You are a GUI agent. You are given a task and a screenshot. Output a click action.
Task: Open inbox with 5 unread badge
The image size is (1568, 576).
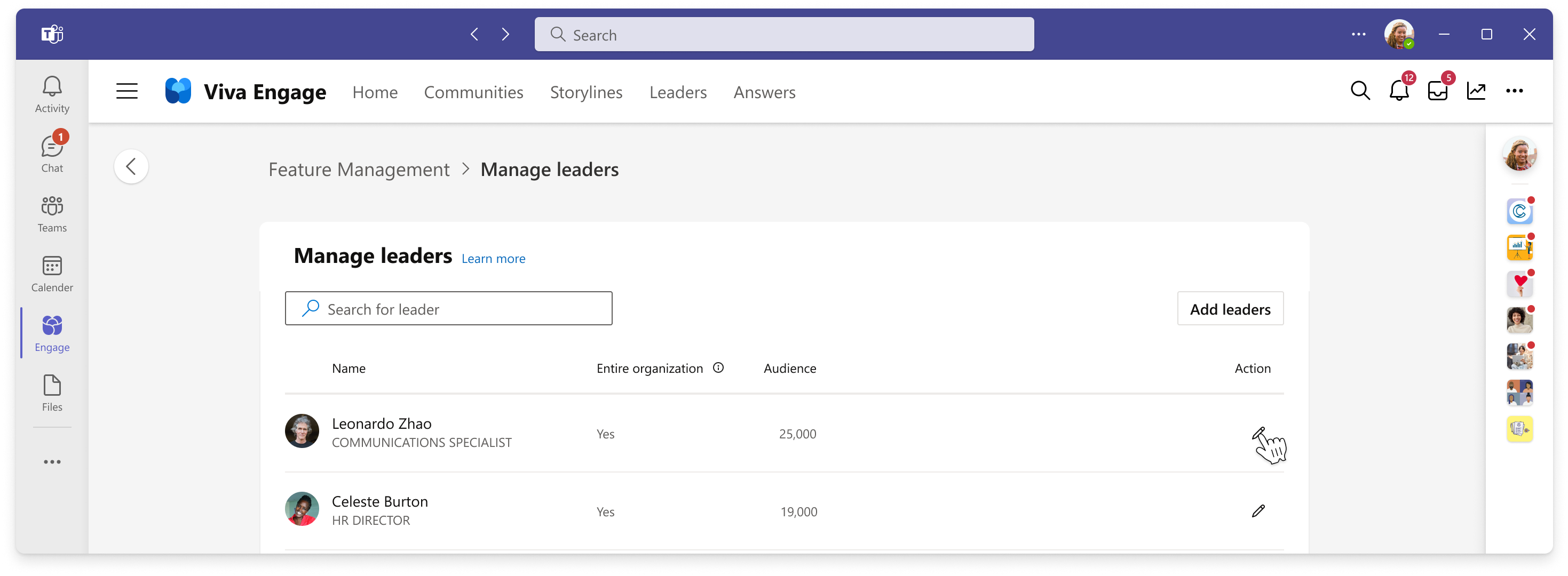click(1438, 91)
